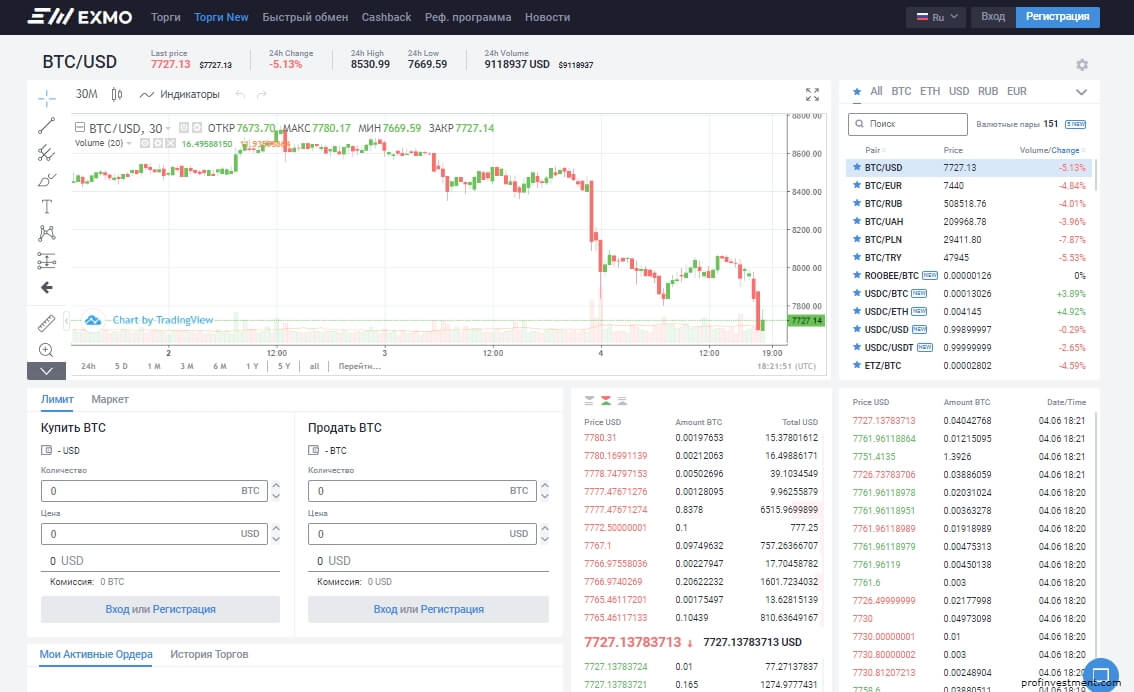1134x692 pixels.
Task: Select the trend line drawing tool
Action: coord(47,126)
